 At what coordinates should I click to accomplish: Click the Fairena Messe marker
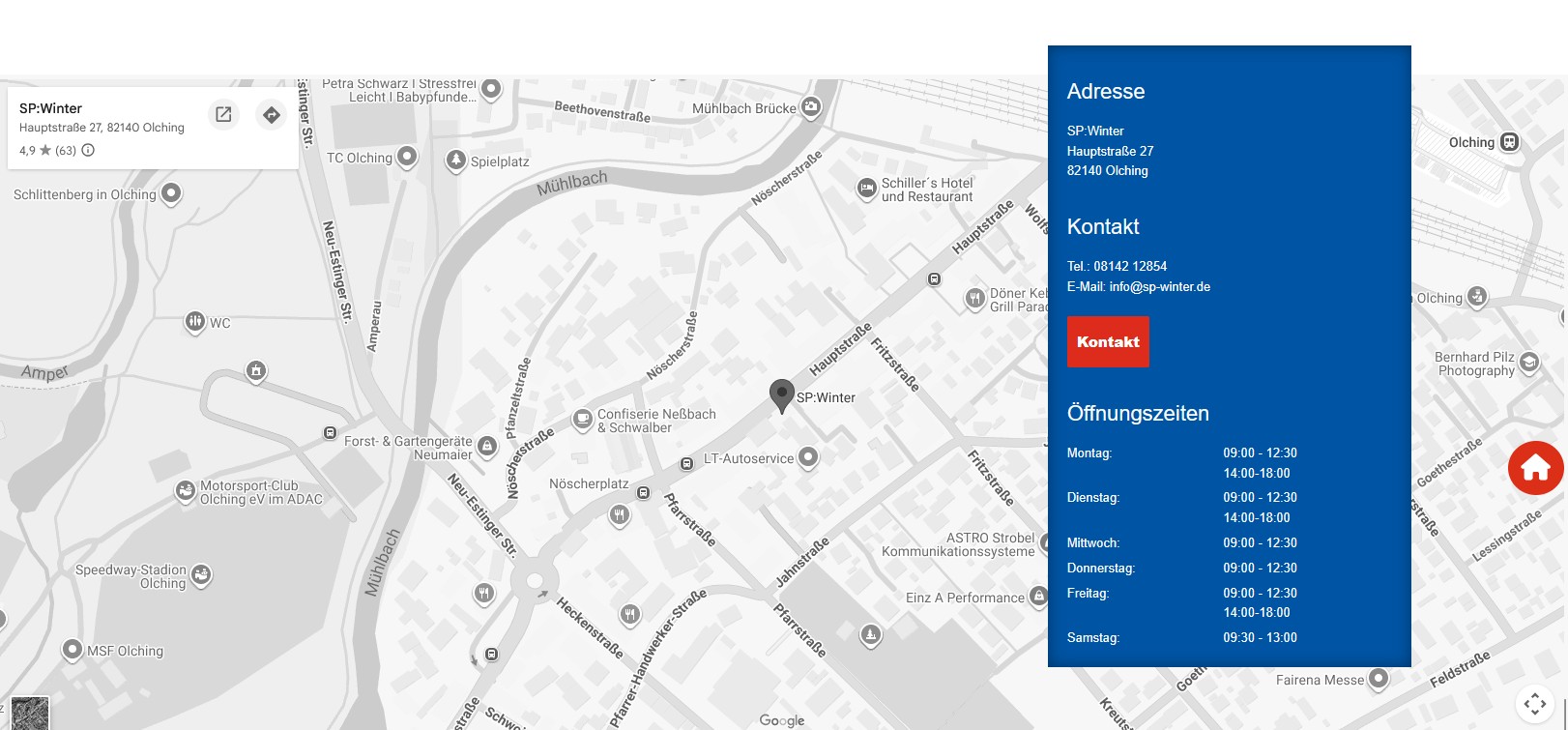click(1379, 679)
